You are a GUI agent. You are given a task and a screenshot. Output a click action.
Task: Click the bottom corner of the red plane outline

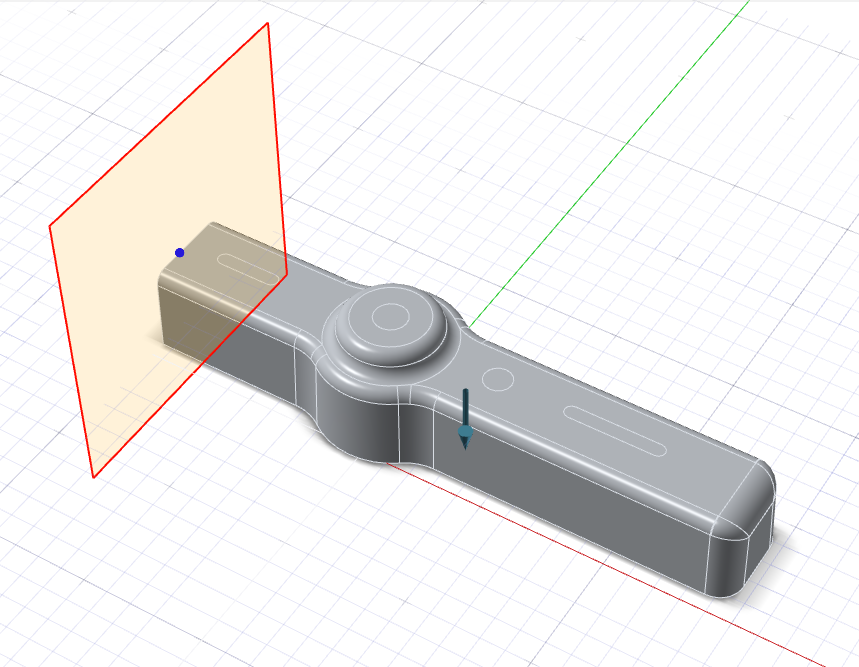(93, 477)
